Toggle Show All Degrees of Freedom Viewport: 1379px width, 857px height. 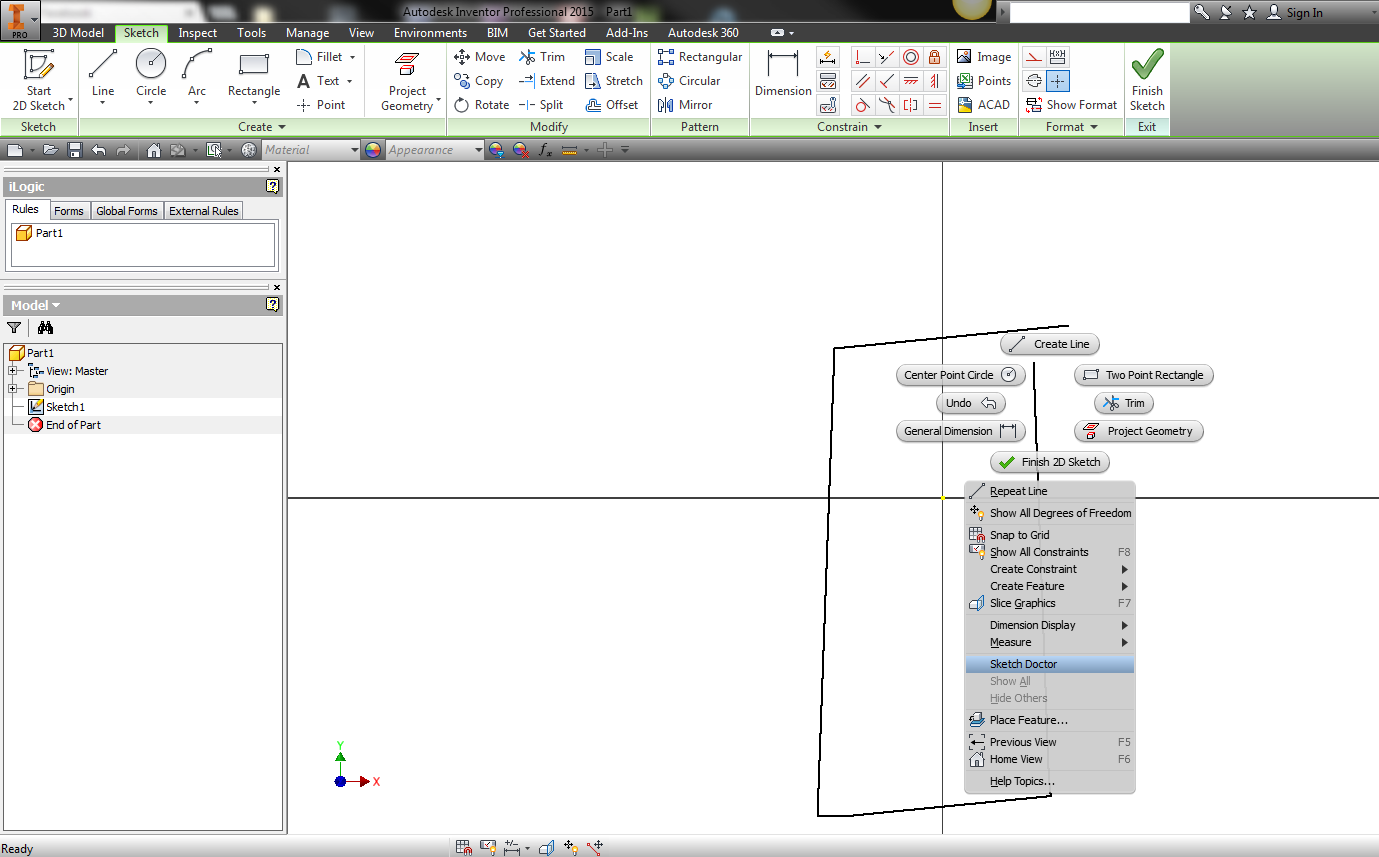pyautogui.click(x=1060, y=512)
